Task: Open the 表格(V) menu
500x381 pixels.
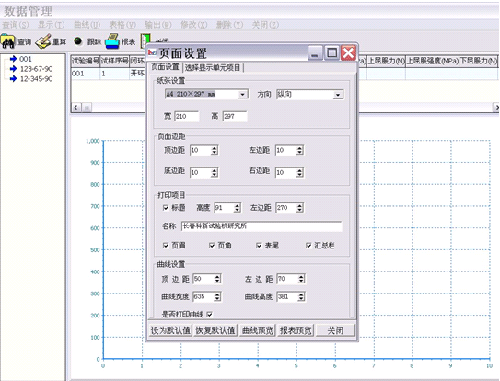Action: pos(122,25)
